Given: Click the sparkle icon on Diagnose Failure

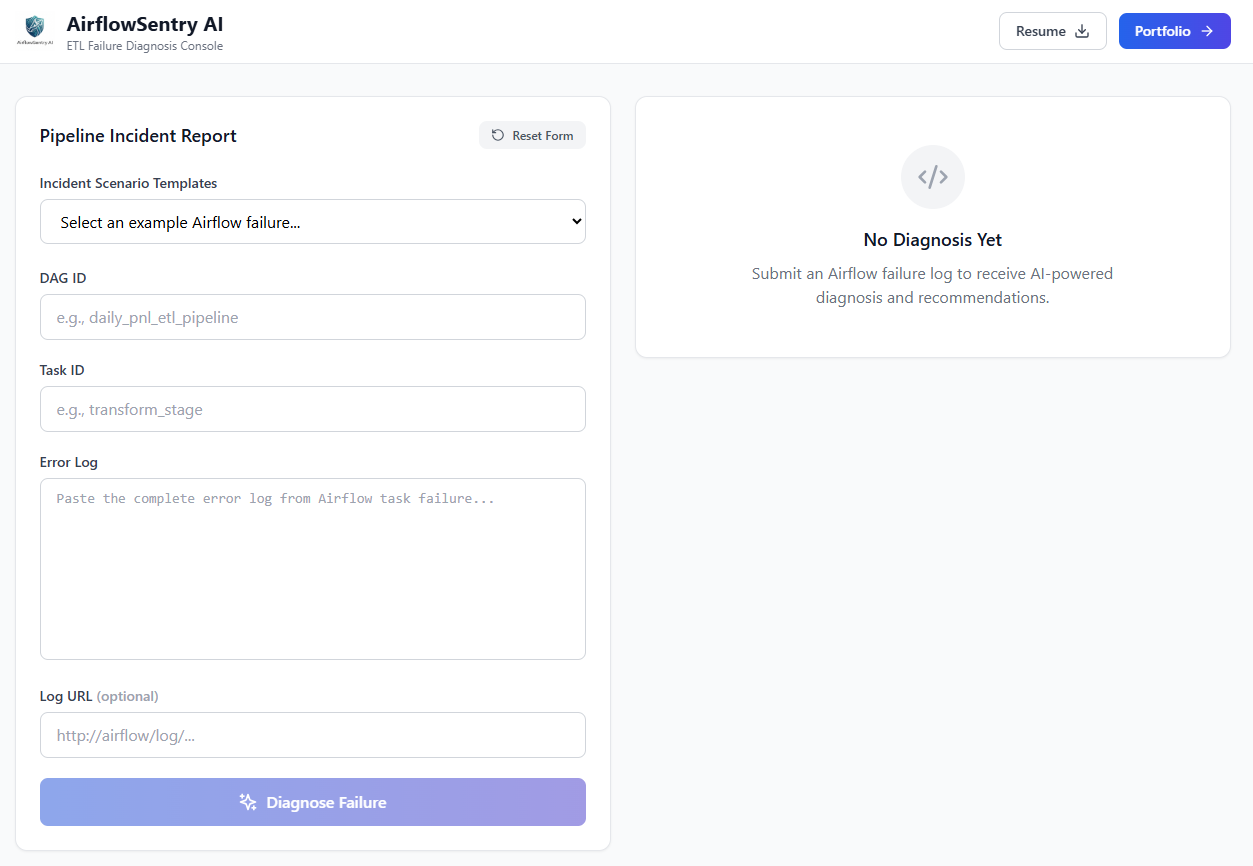Looking at the screenshot, I should [248, 802].
